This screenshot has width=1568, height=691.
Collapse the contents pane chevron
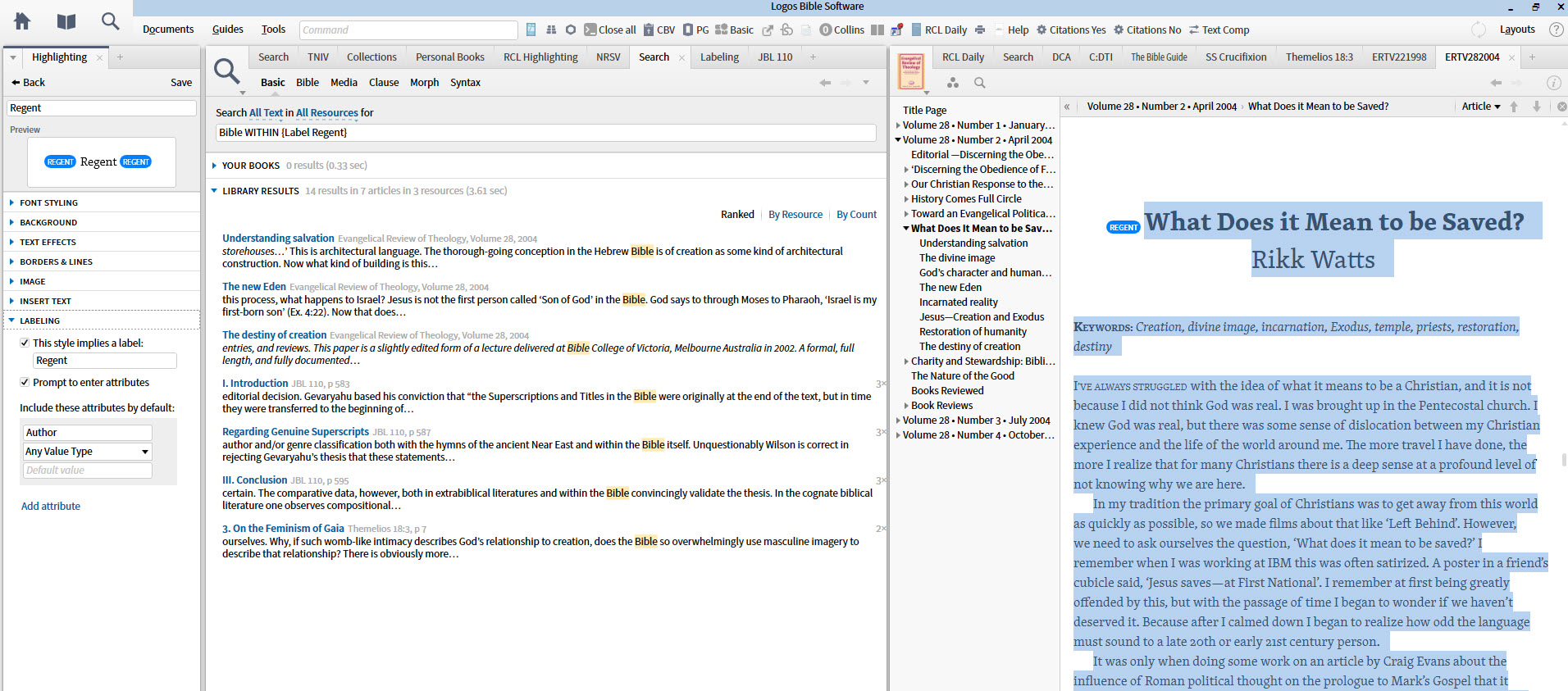click(1067, 107)
